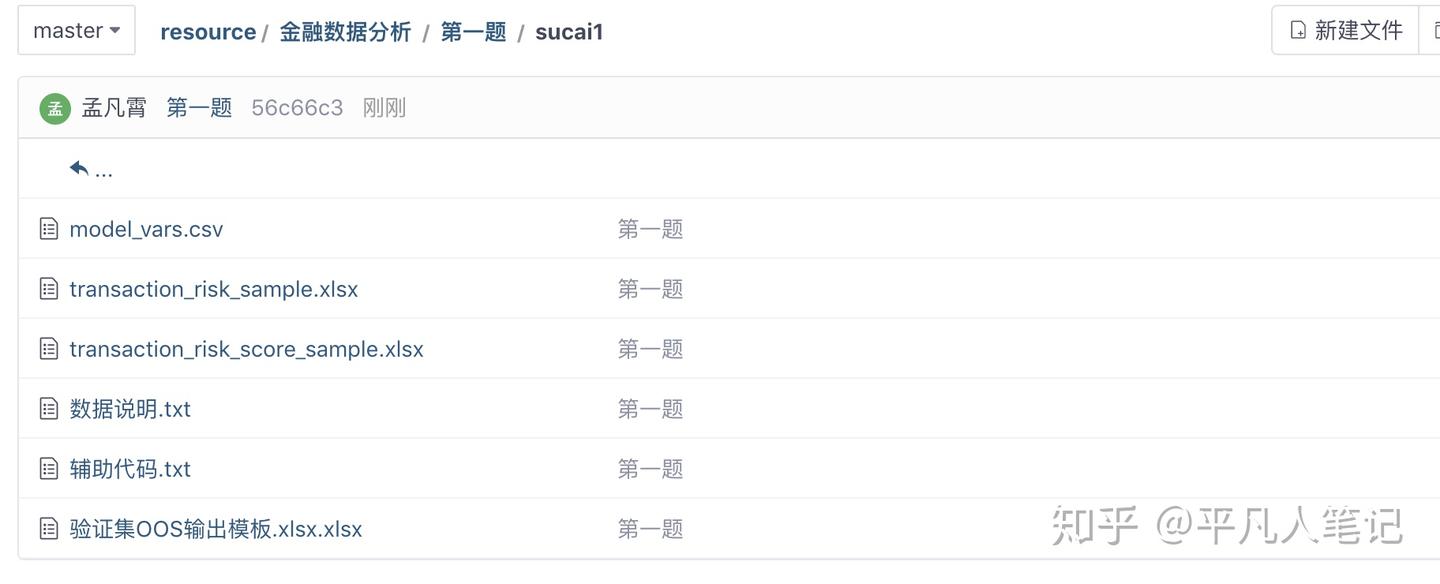1440x584 pixels.
Task: Navigate to the 第一题 breadcrumb folder
Action: 473,32
